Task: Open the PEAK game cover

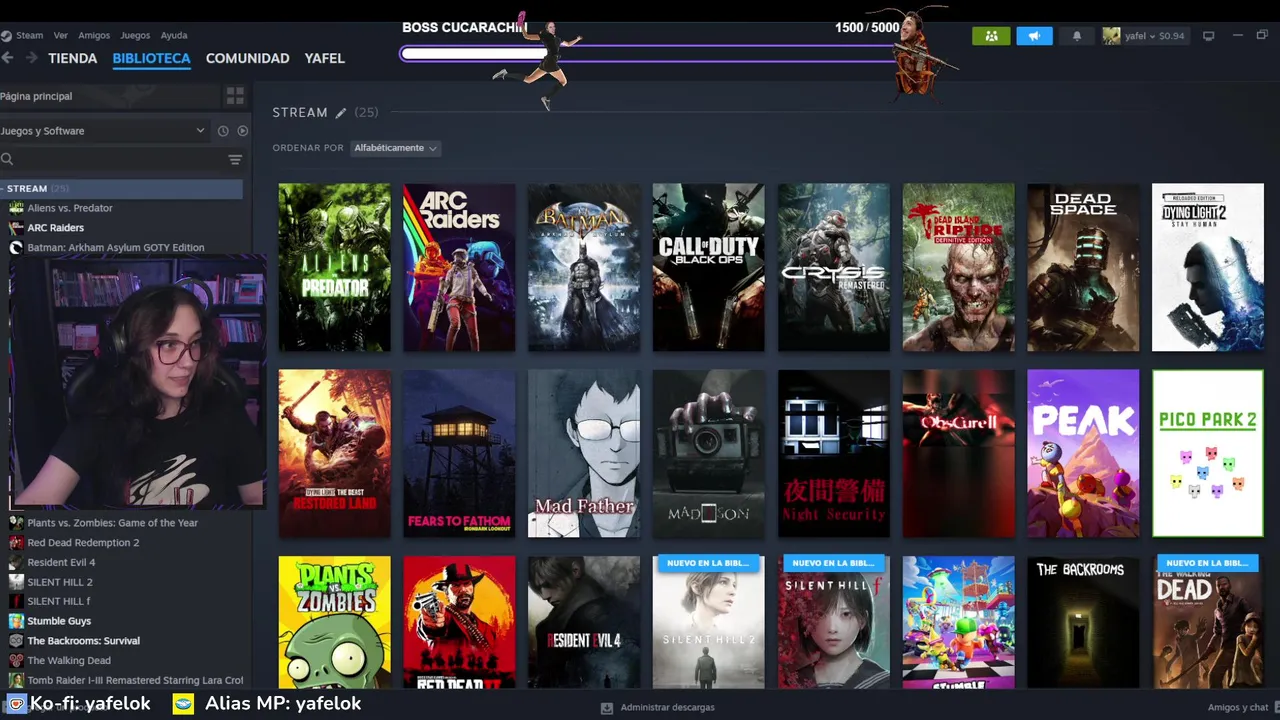Action: point(1083,454)
